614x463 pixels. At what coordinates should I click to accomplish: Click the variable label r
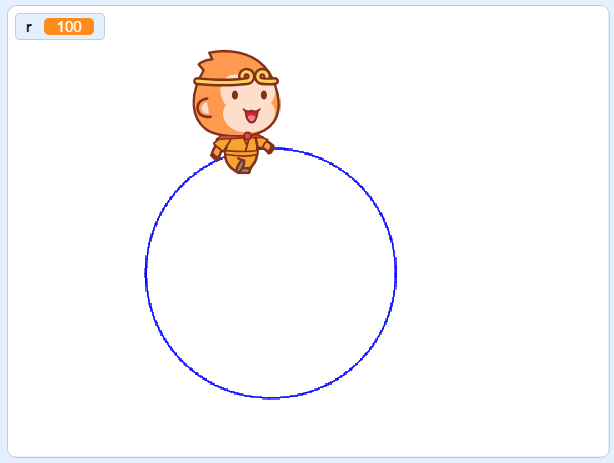click(29, 27)
